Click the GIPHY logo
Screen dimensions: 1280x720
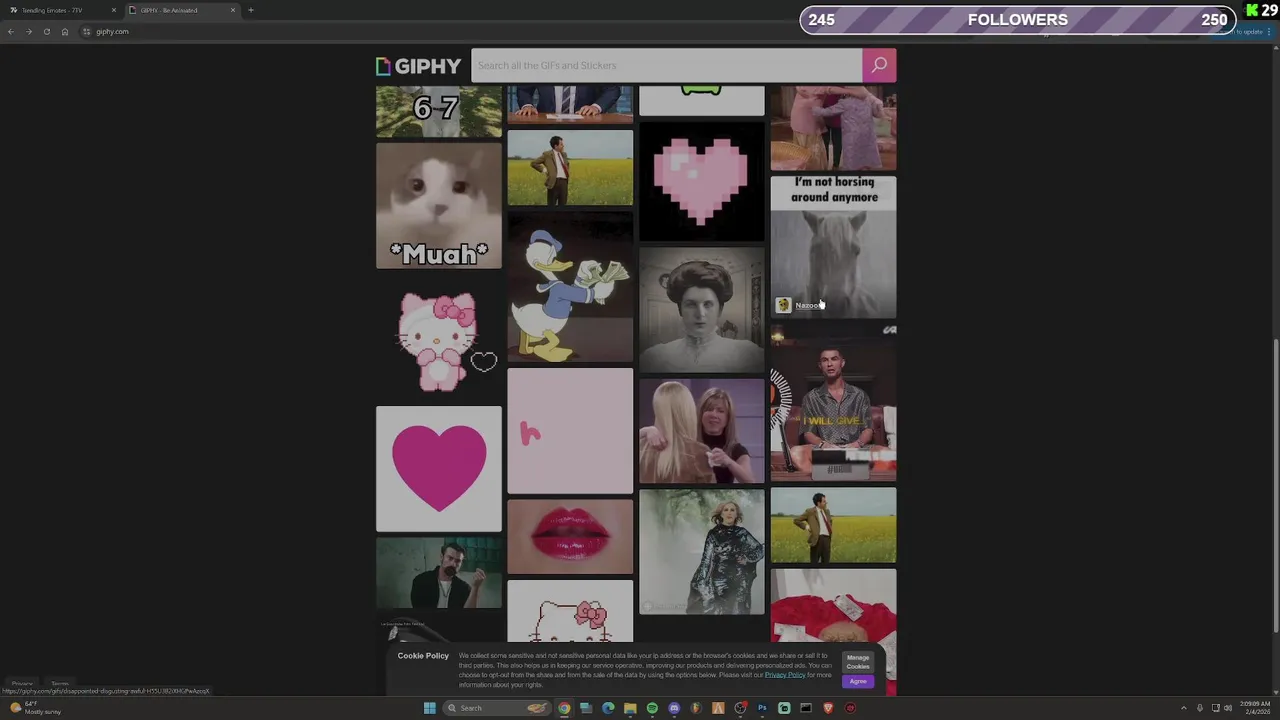point(418,66)
